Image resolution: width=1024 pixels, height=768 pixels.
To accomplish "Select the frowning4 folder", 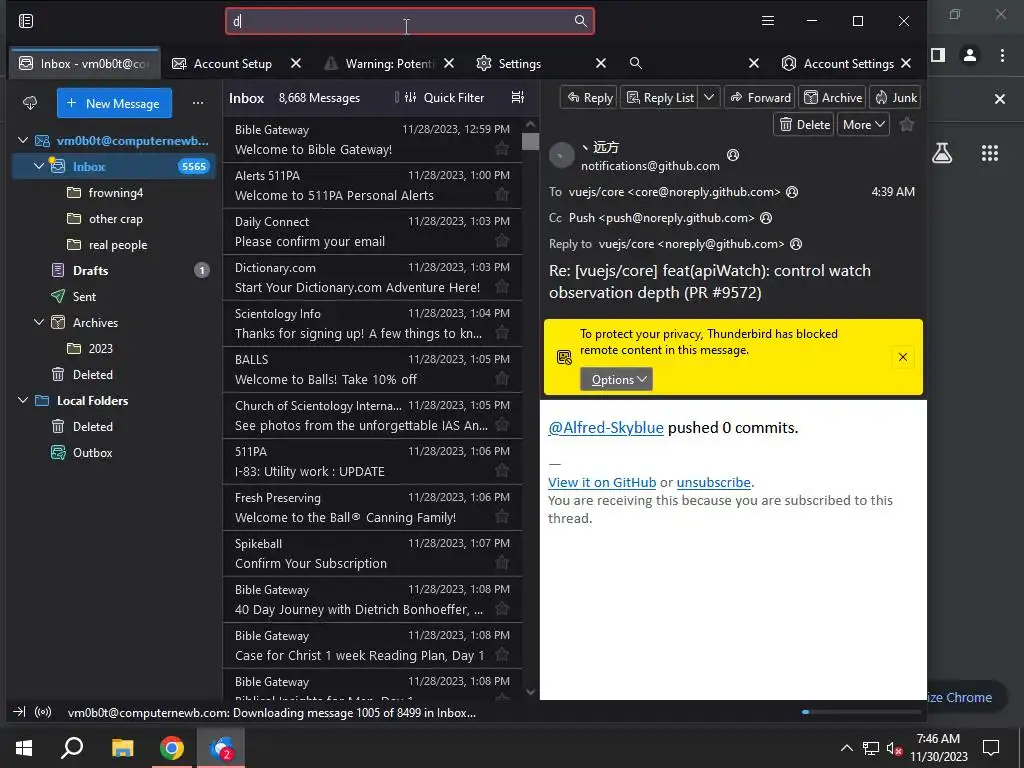I will (x=114, y=192).
